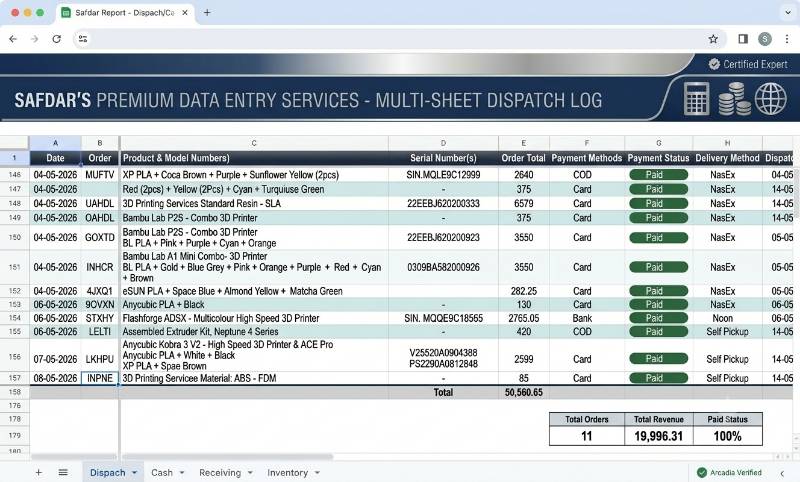Expand the Inventory tab dropdown arrow

(x=317, y=473)
